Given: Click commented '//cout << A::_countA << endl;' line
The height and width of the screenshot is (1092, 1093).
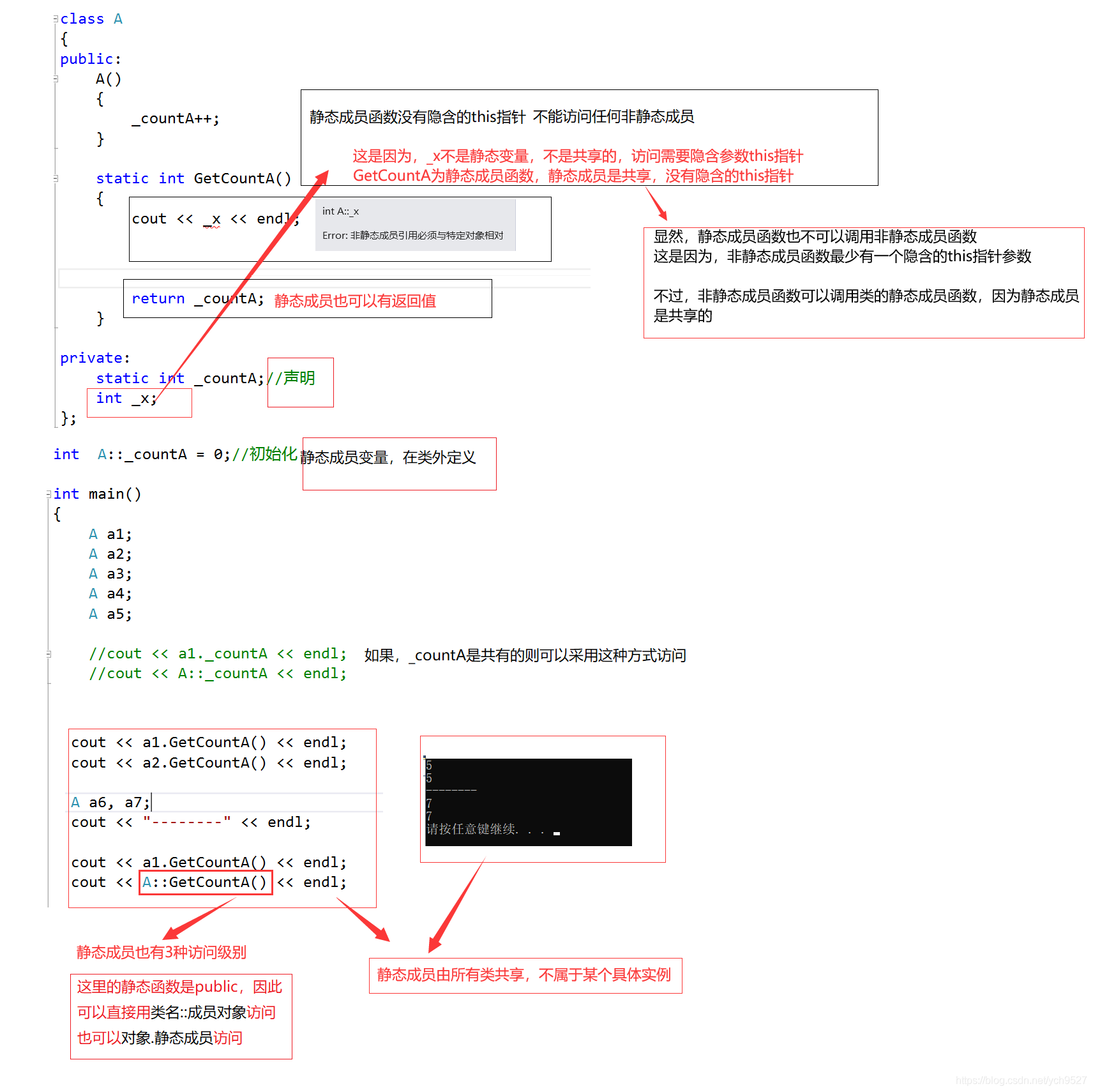Looking at the screenshot, I should [x=218, y=673].
